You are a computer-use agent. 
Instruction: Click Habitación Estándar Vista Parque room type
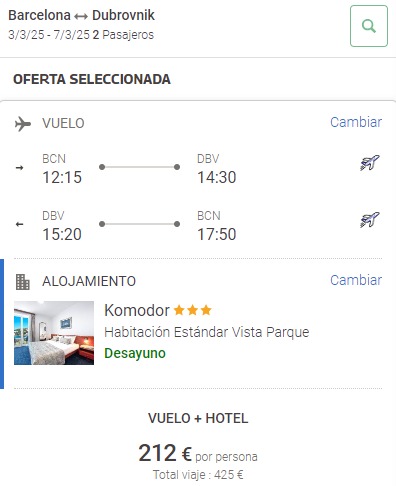[x=207, y=332]
